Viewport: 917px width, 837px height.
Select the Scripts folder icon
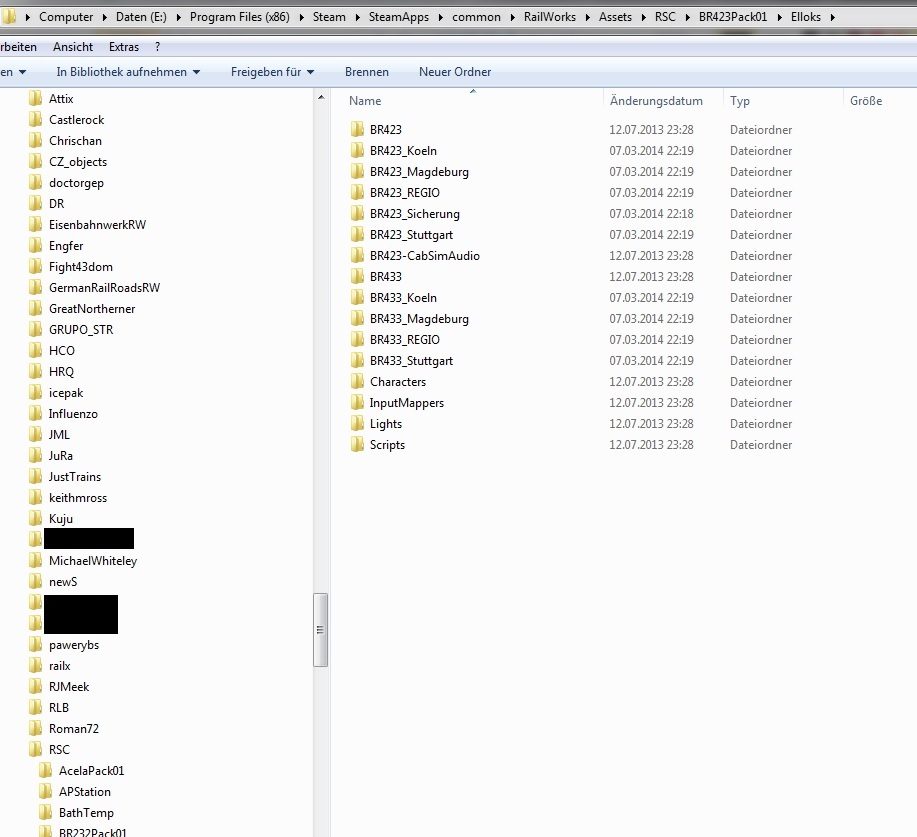tap(357, 445)
